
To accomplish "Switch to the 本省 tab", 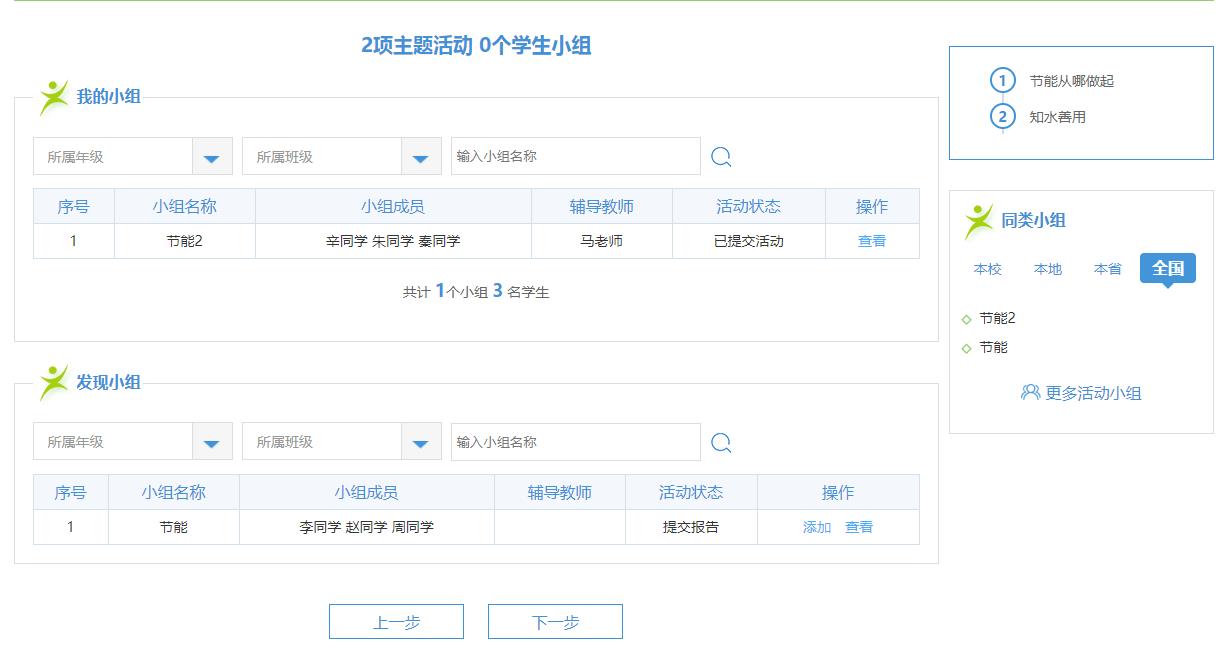I will tap(1108, 269).
